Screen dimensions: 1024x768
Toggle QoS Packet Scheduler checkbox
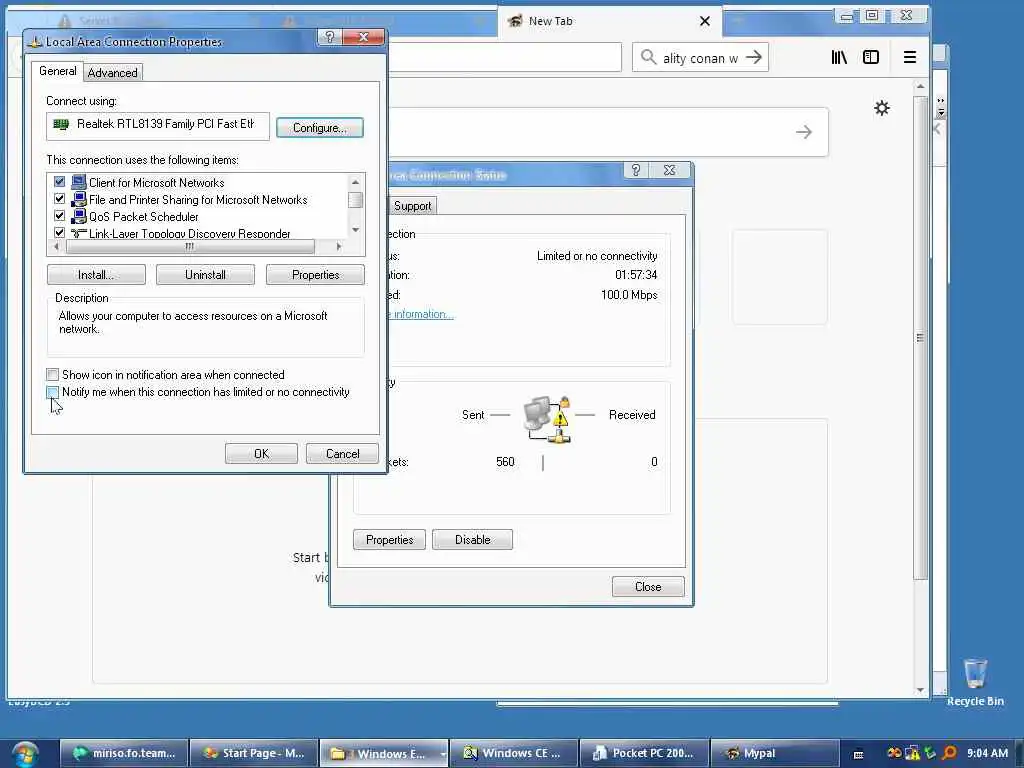pos(59,216)
